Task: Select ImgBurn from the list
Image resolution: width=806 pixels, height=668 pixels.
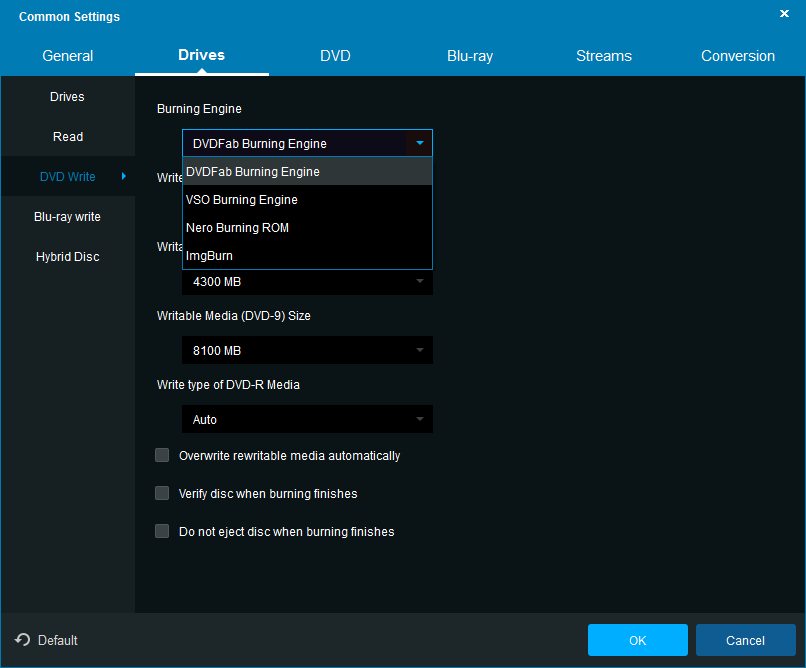Action: pyautogui.click(x=307, y=255)
